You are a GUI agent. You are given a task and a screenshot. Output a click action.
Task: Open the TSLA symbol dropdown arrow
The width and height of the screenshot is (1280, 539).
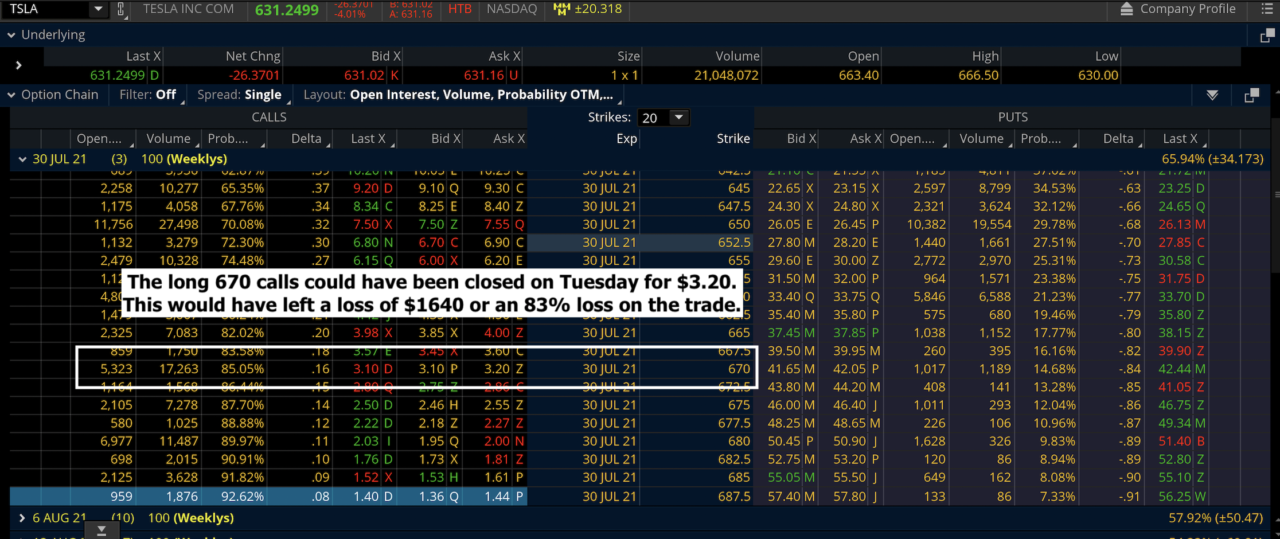pyautogui.click(x=97, y=9)
